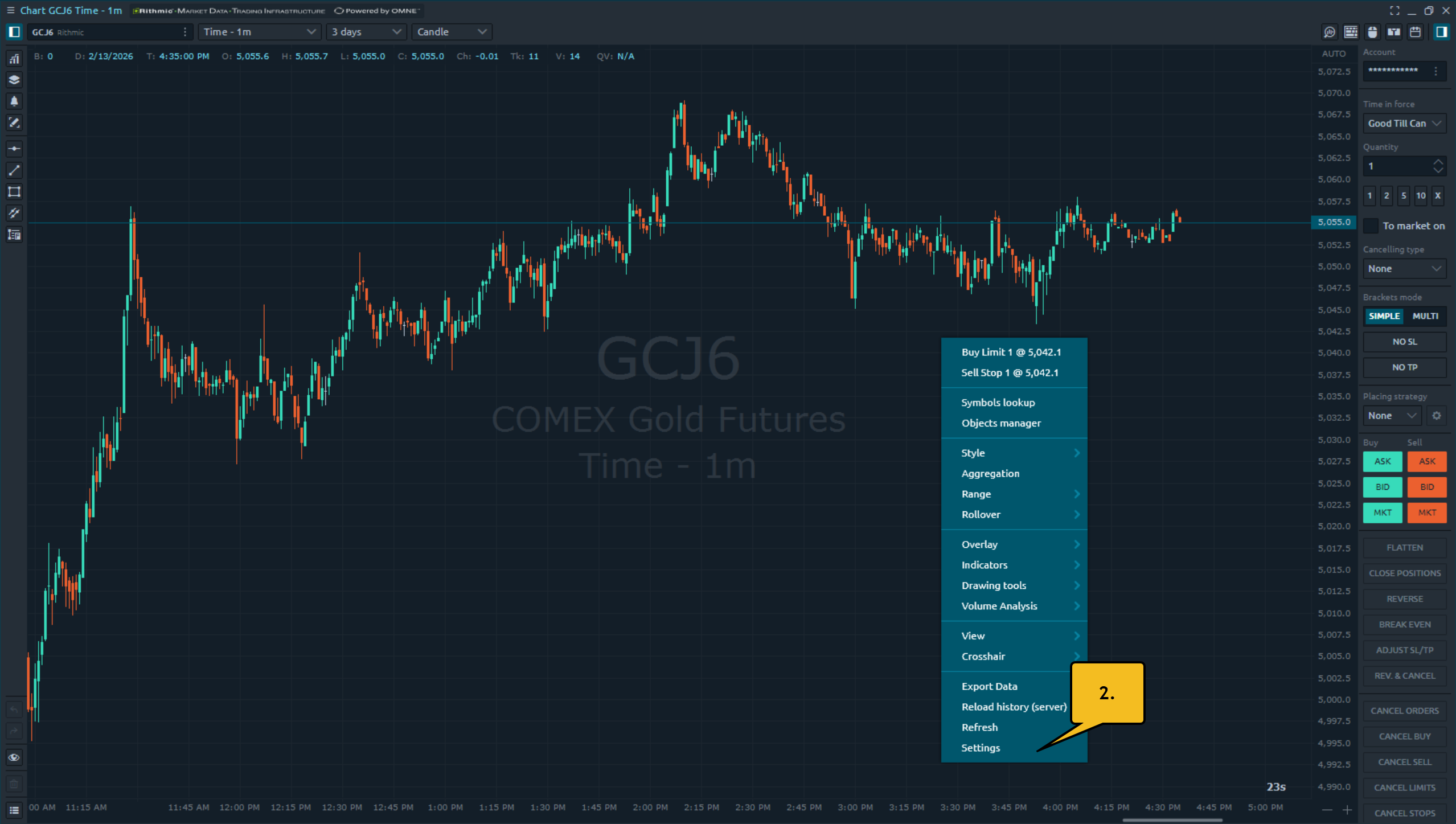The height and width of the screenshot is (824, 1456).
Task: Click the bell alerts icon
Action: pos(14,101)
